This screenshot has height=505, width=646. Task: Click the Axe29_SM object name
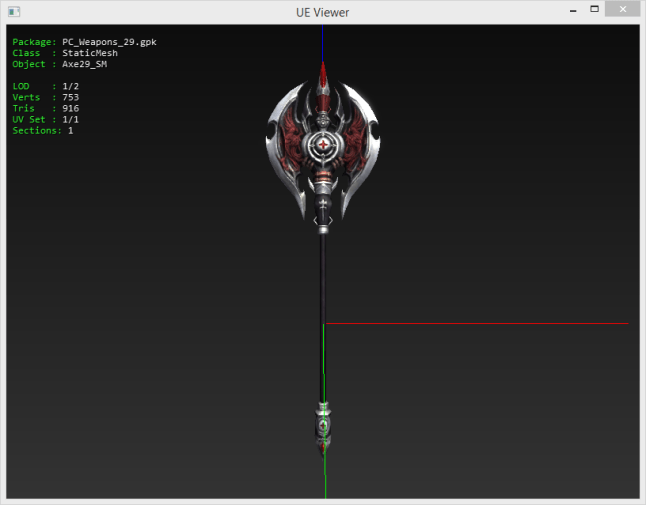click(x=84, y=64)
